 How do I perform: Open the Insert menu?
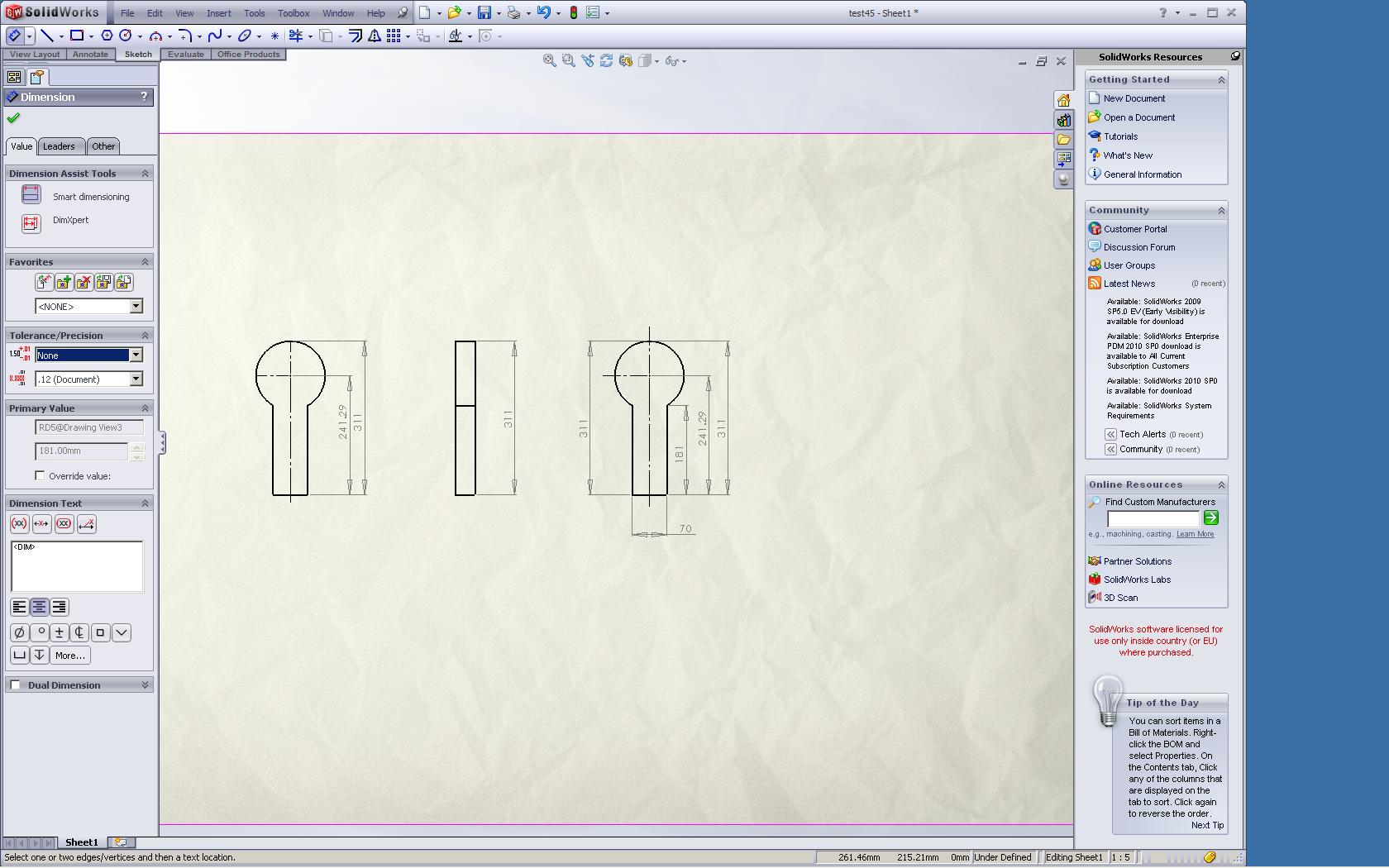pos(218,13)
